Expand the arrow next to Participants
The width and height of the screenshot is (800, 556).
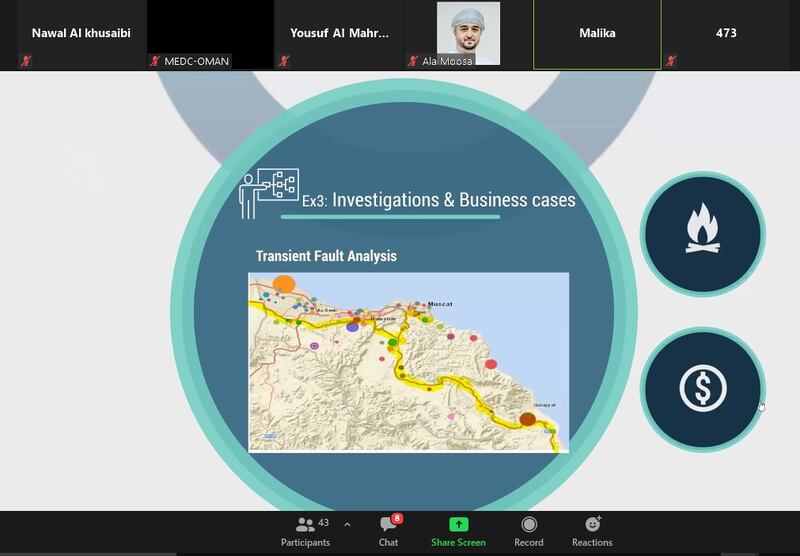click(x=347, y=524)
